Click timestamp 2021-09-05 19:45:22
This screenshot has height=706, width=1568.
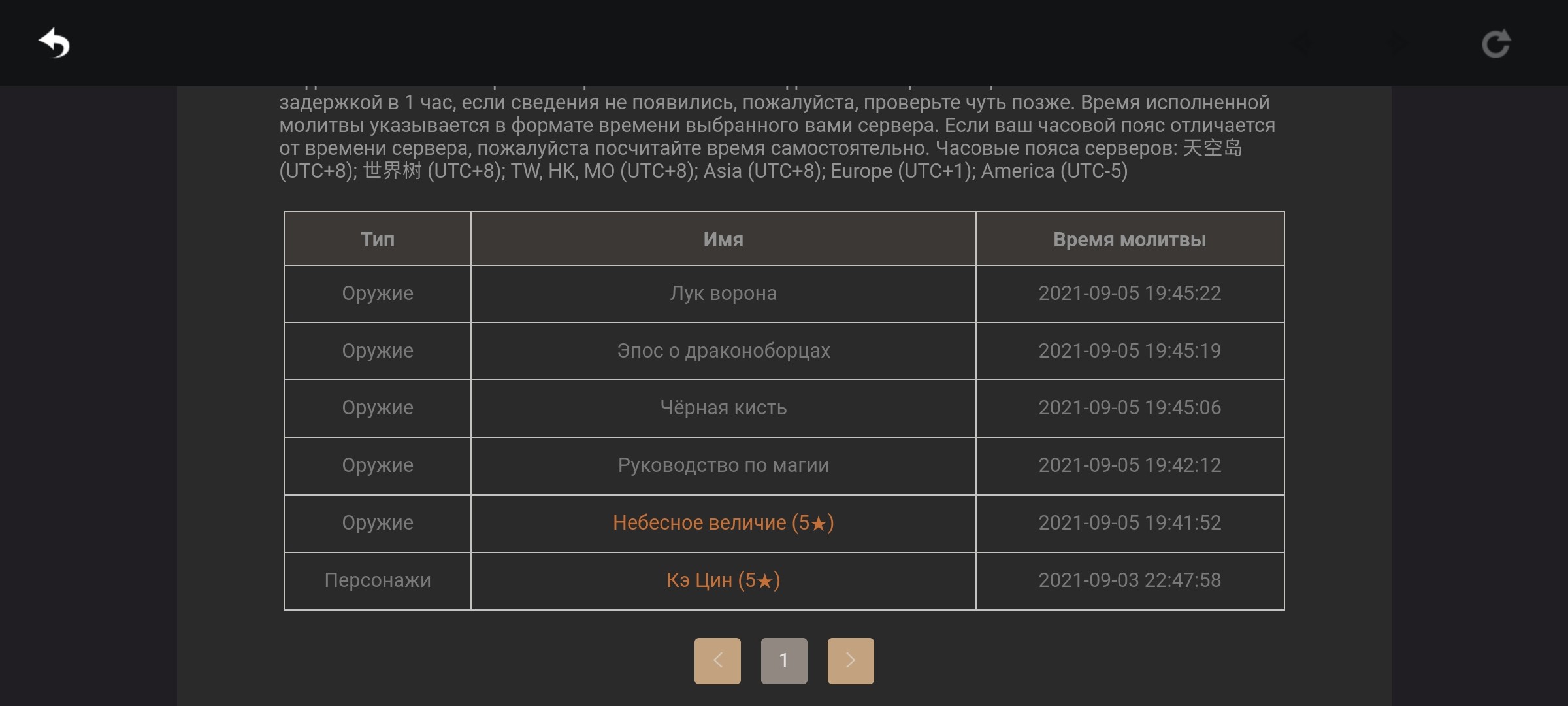tap(1130, 294)
